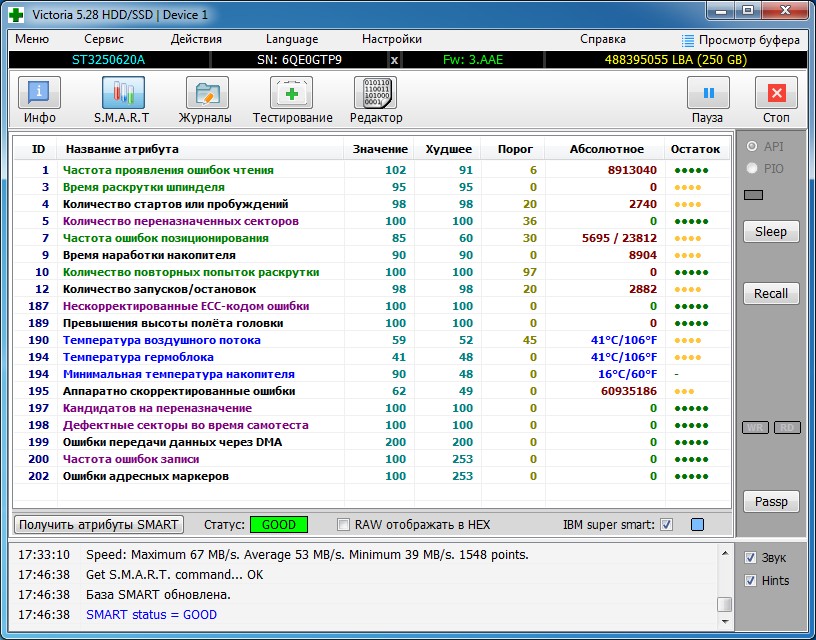Click the absolute value 60935186
This screenshot has height=640, width=816.
[x=629, y=391]
